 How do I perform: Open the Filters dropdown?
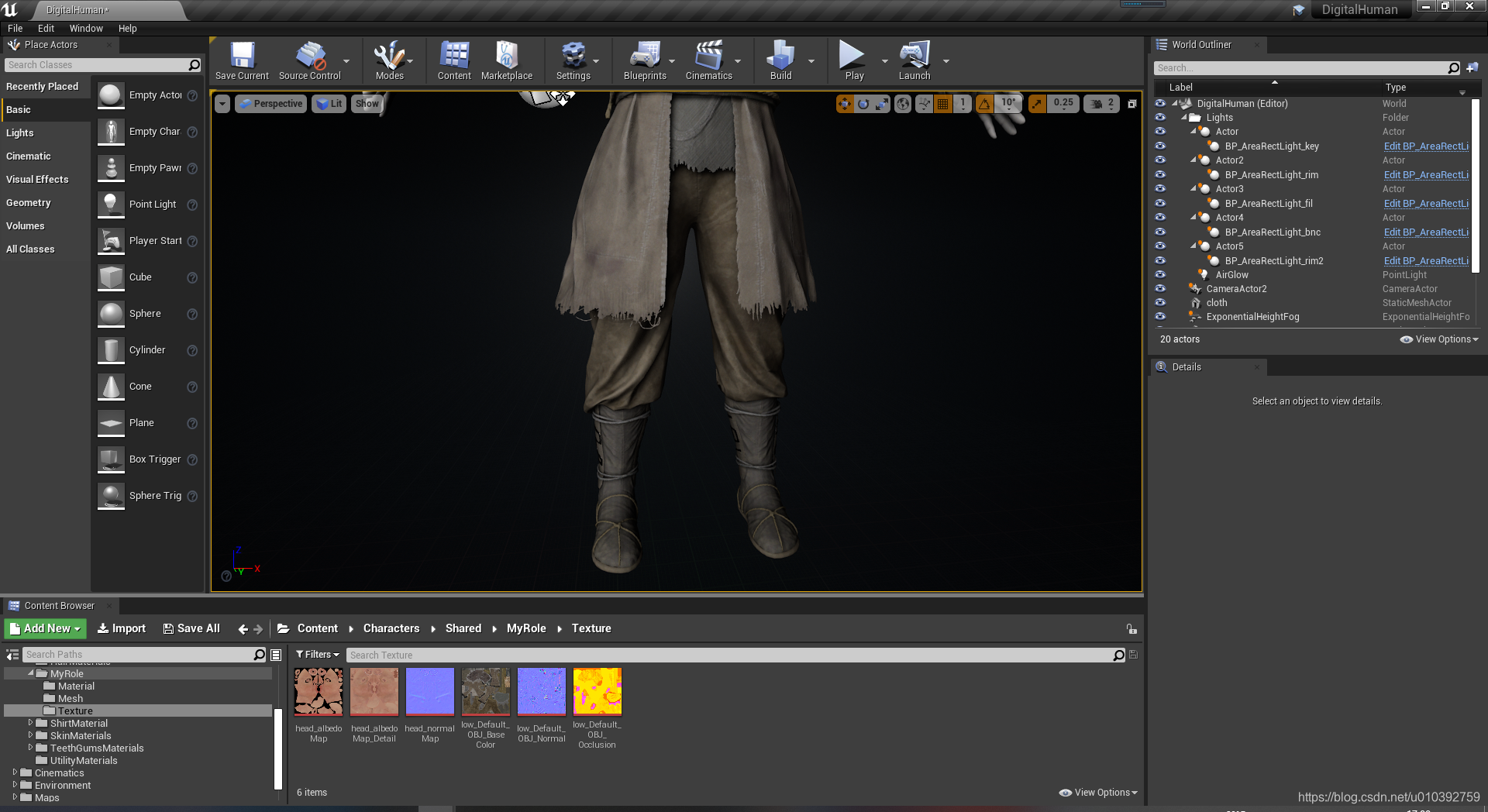(318, 655)
